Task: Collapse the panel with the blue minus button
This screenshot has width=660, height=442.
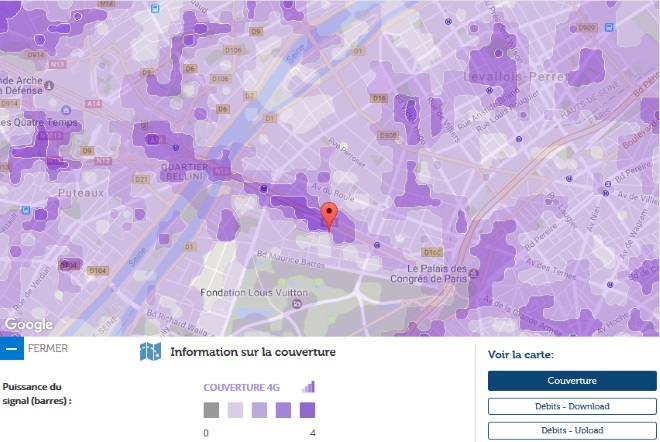Action: click(x=12, y=349)
